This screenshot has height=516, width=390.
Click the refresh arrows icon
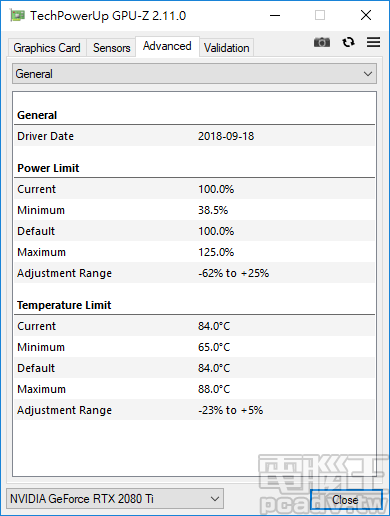click(348, 42)
